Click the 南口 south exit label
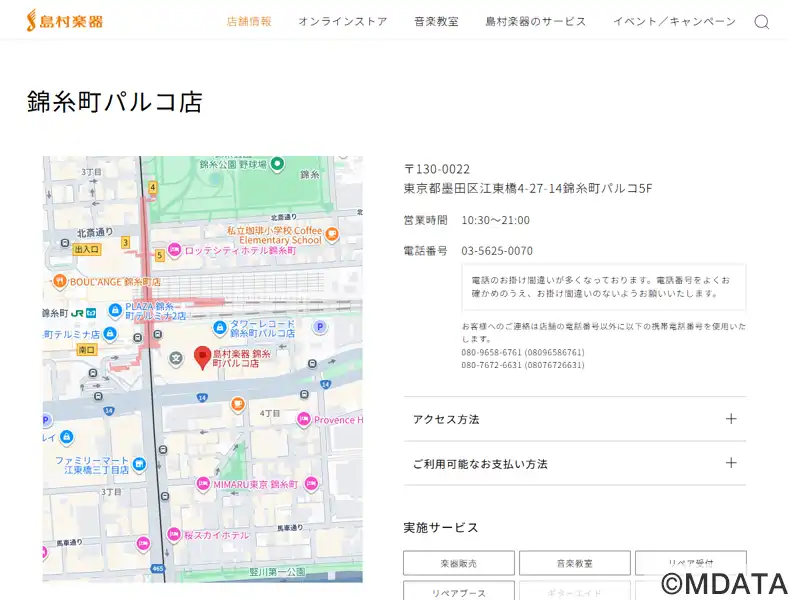Viewport: 800px width, 600px height. (87, 349)
